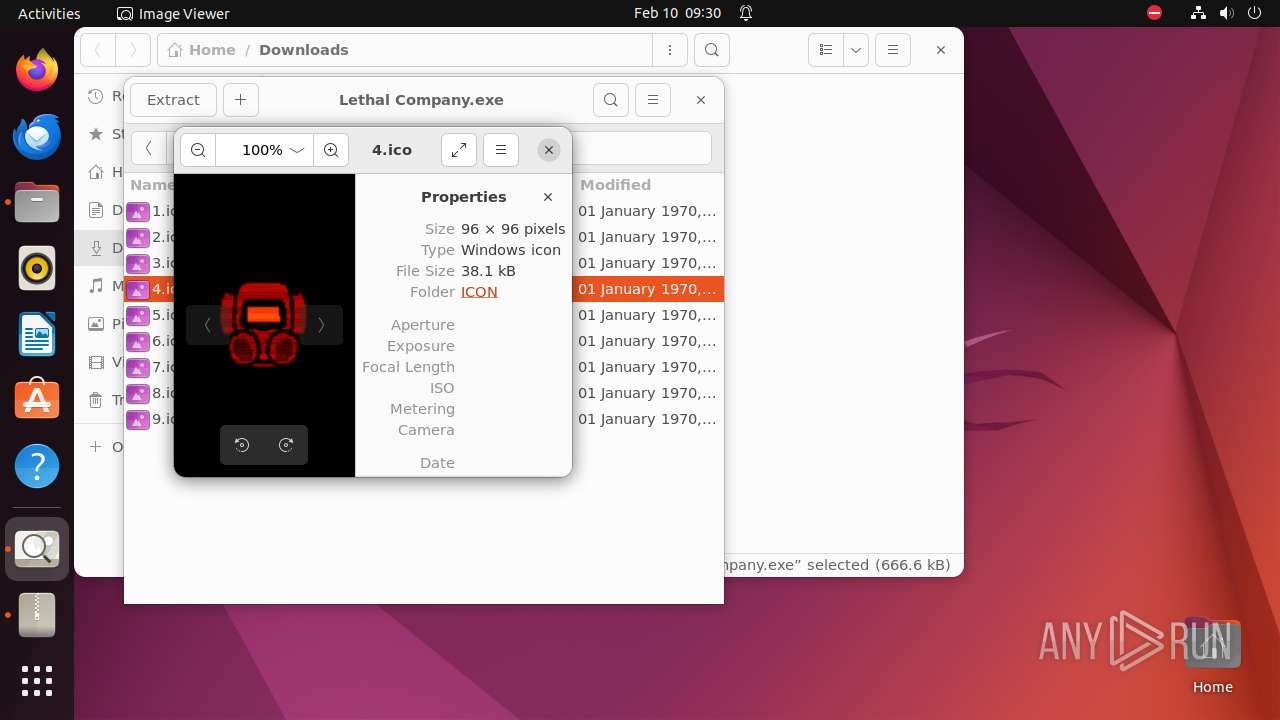Viewport: 1280px width, 720px height.
Task: Open Image Viewer app menu in top bar
Action: pos(174,14)
